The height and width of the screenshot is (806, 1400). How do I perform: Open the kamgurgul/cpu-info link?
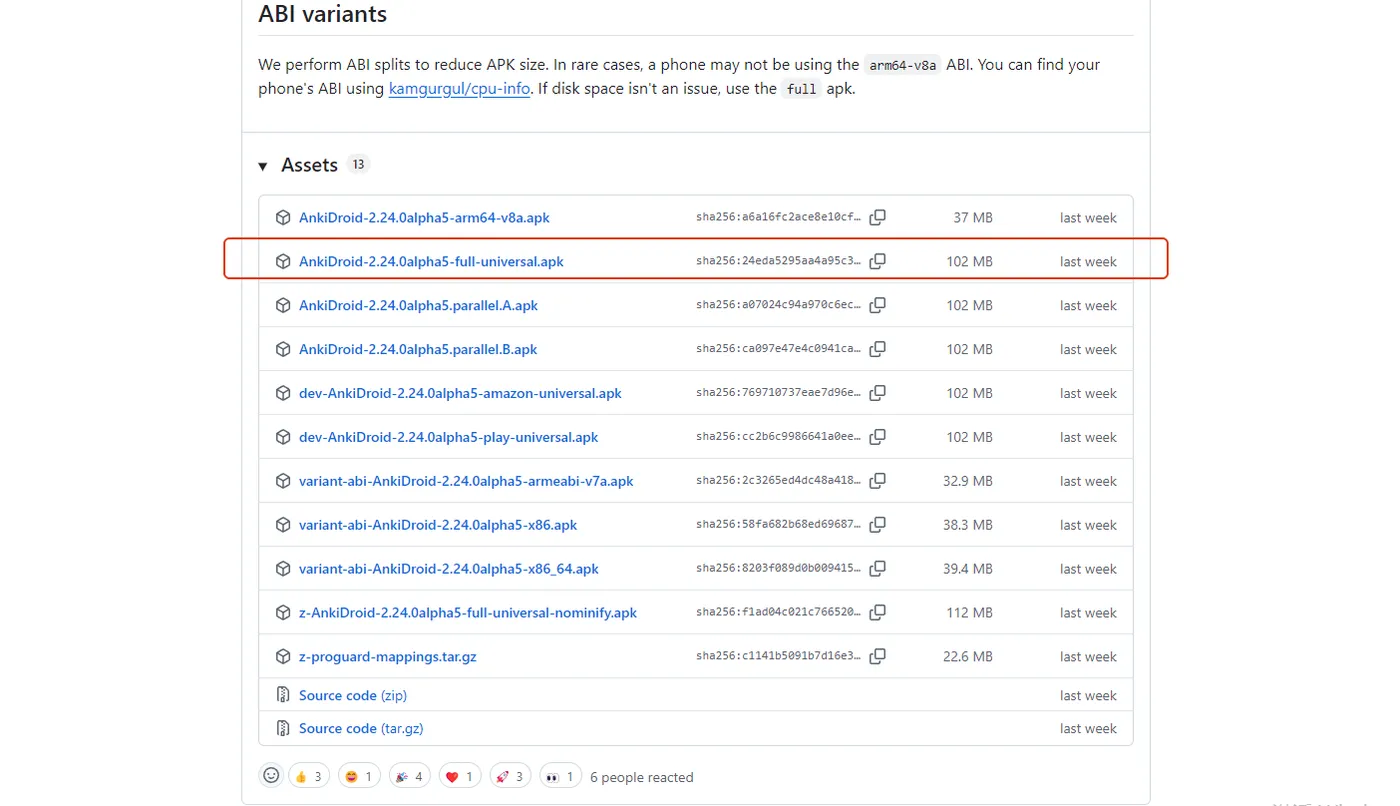457,88
